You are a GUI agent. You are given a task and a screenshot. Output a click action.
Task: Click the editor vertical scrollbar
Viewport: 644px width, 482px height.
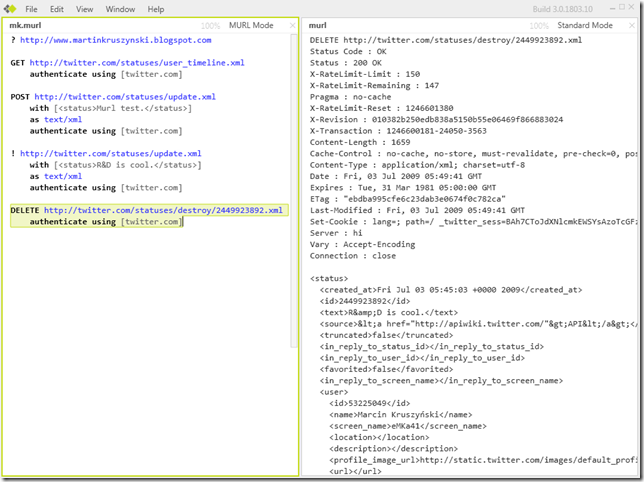click(x=294, y=191)
